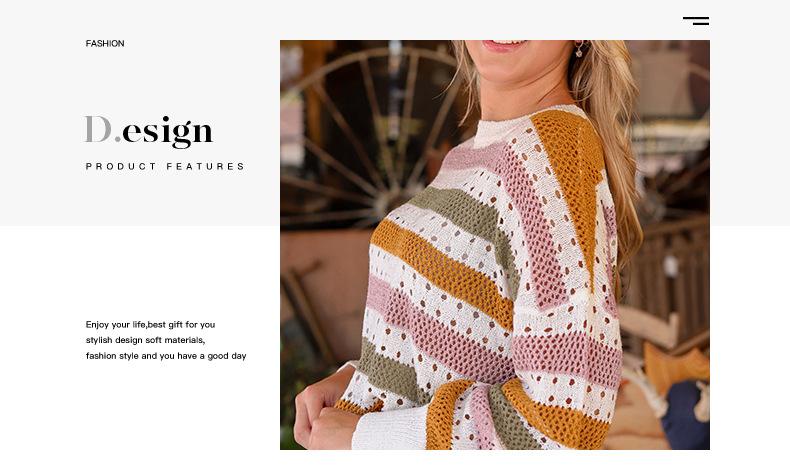The image size is (790, 469).
Task: Select the 'stylish design soft materials' line
Action: tap(145, 340)
